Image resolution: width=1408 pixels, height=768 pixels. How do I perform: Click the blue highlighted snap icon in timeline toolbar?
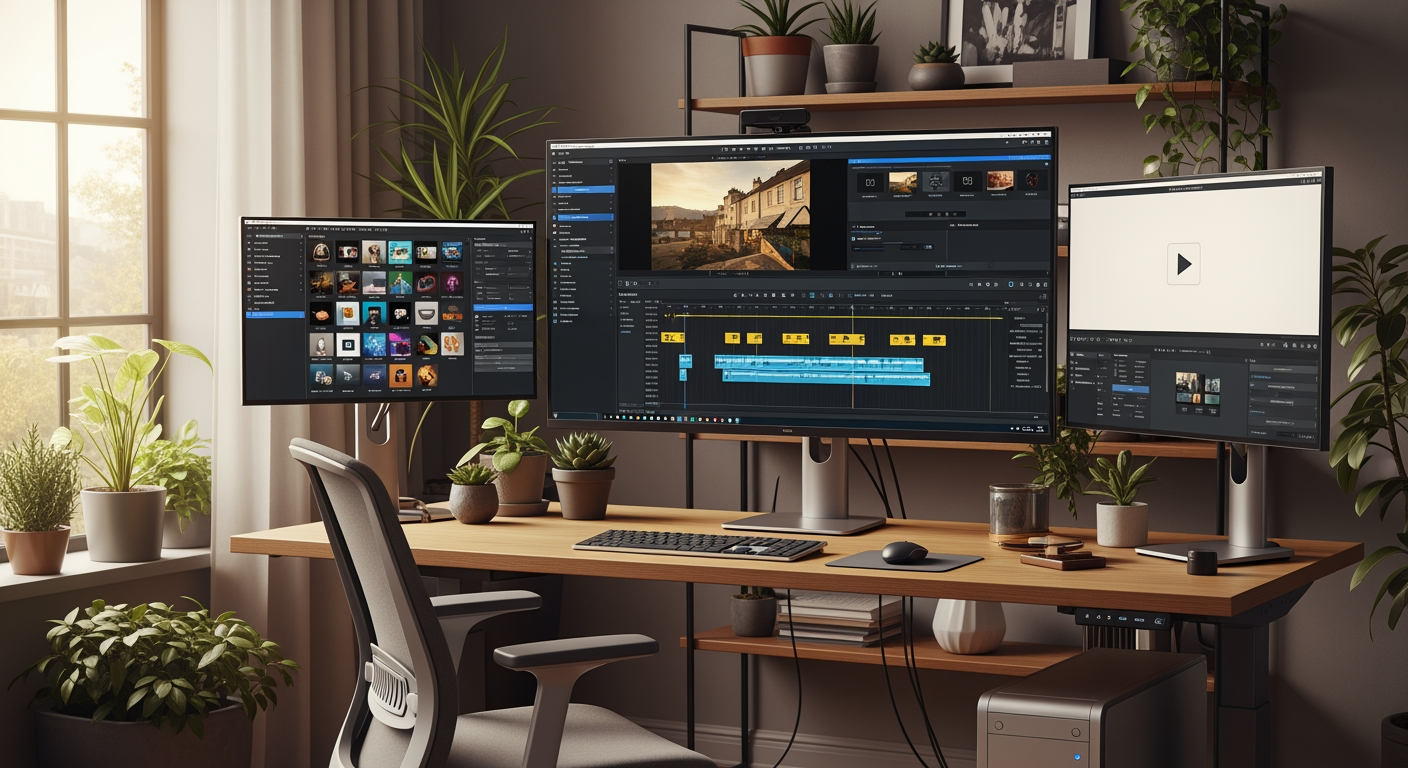click(811, 296)
